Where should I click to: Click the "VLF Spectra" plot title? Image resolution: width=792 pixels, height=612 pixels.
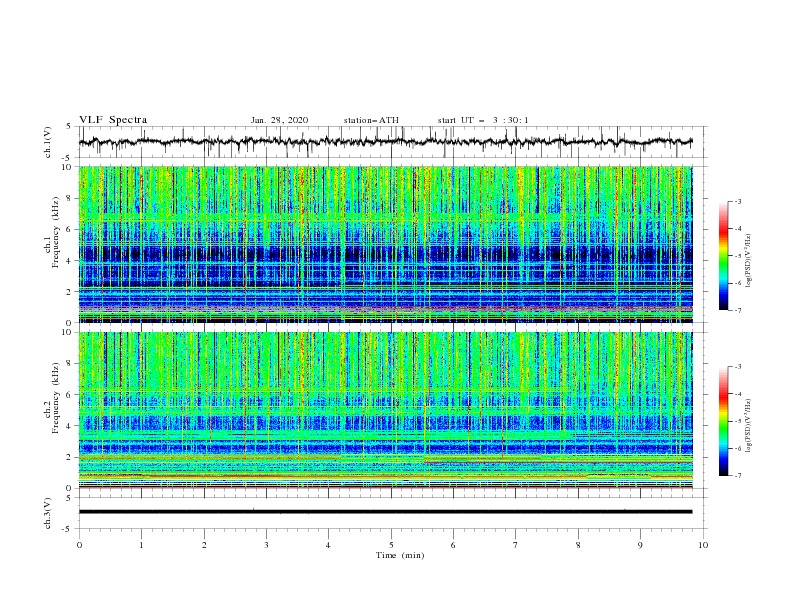(113, 120)
